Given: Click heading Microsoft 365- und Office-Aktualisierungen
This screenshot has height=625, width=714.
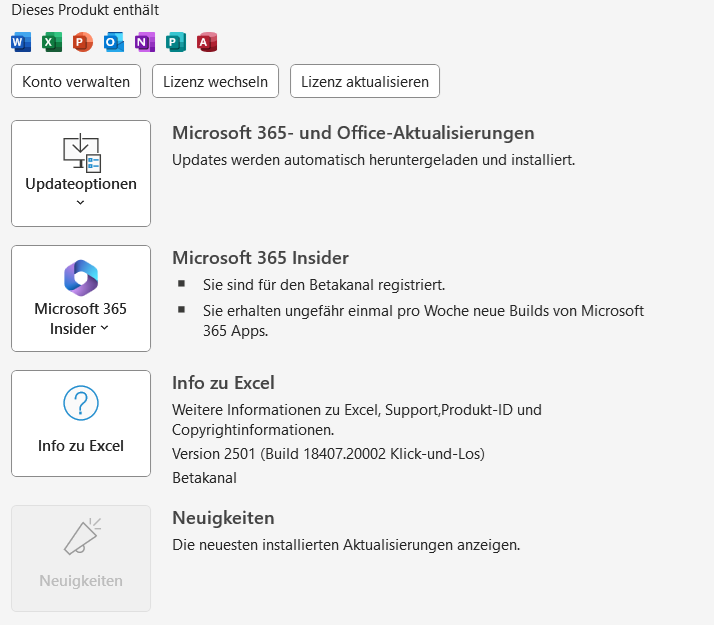Looking at the screenshot, I should pyautogui.click(x=353, y=133).
